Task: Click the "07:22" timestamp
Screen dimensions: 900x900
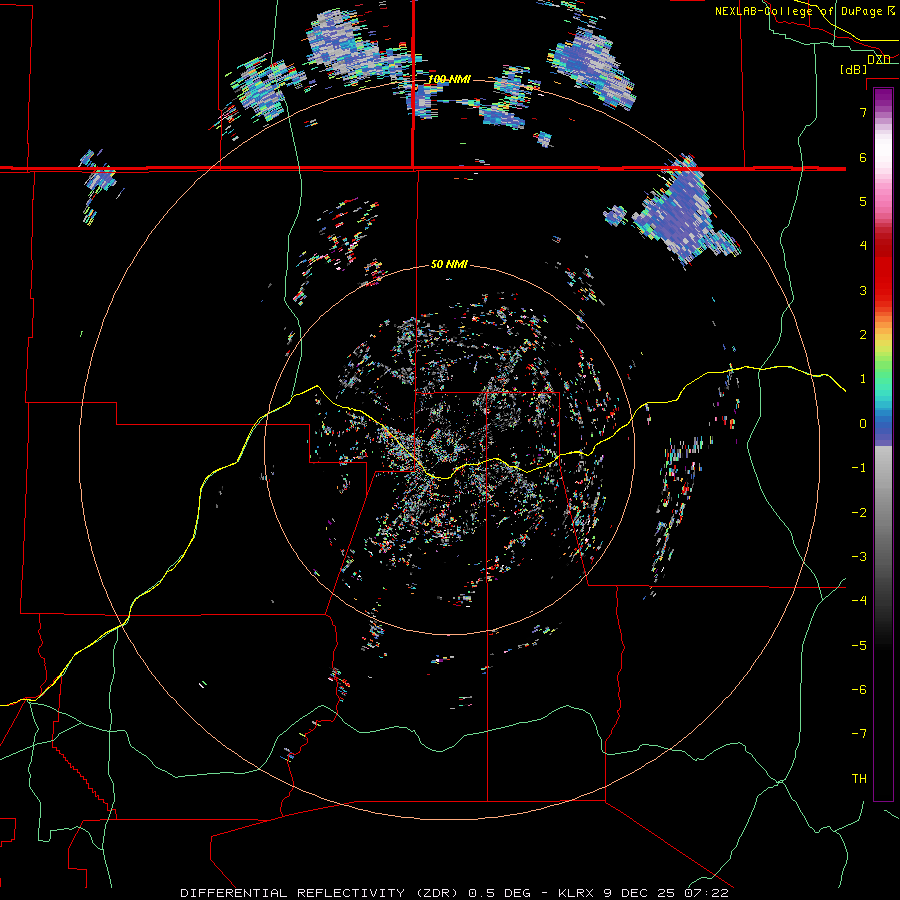Action: [706, 893]
